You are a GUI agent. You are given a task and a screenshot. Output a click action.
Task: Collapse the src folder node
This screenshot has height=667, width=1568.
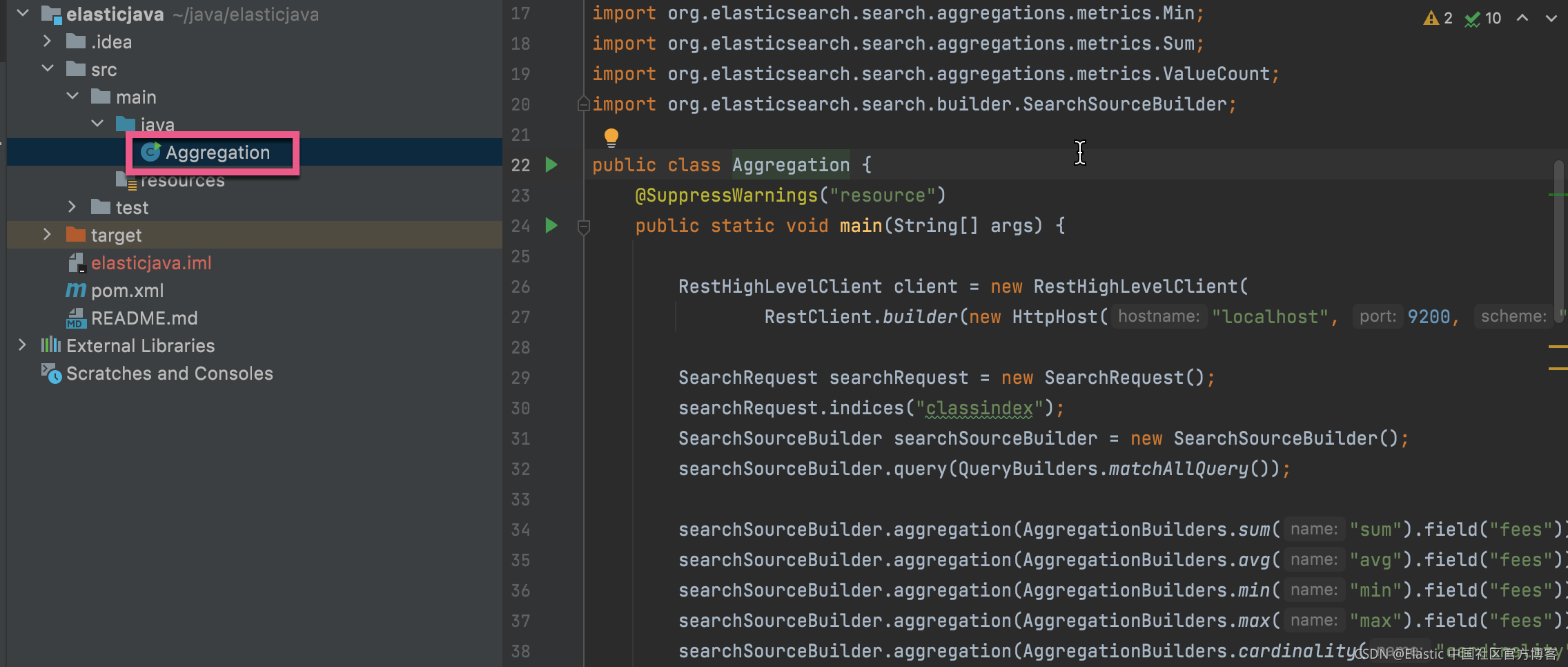(x=48, y=69)
